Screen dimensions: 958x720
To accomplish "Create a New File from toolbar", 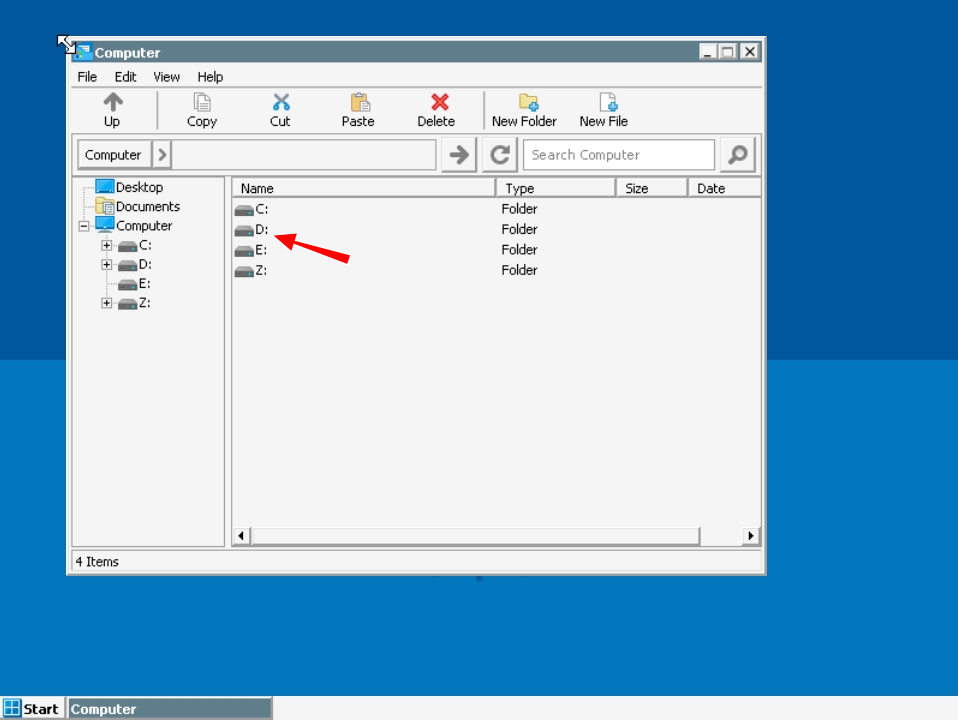I will click(x=604, y=110).
